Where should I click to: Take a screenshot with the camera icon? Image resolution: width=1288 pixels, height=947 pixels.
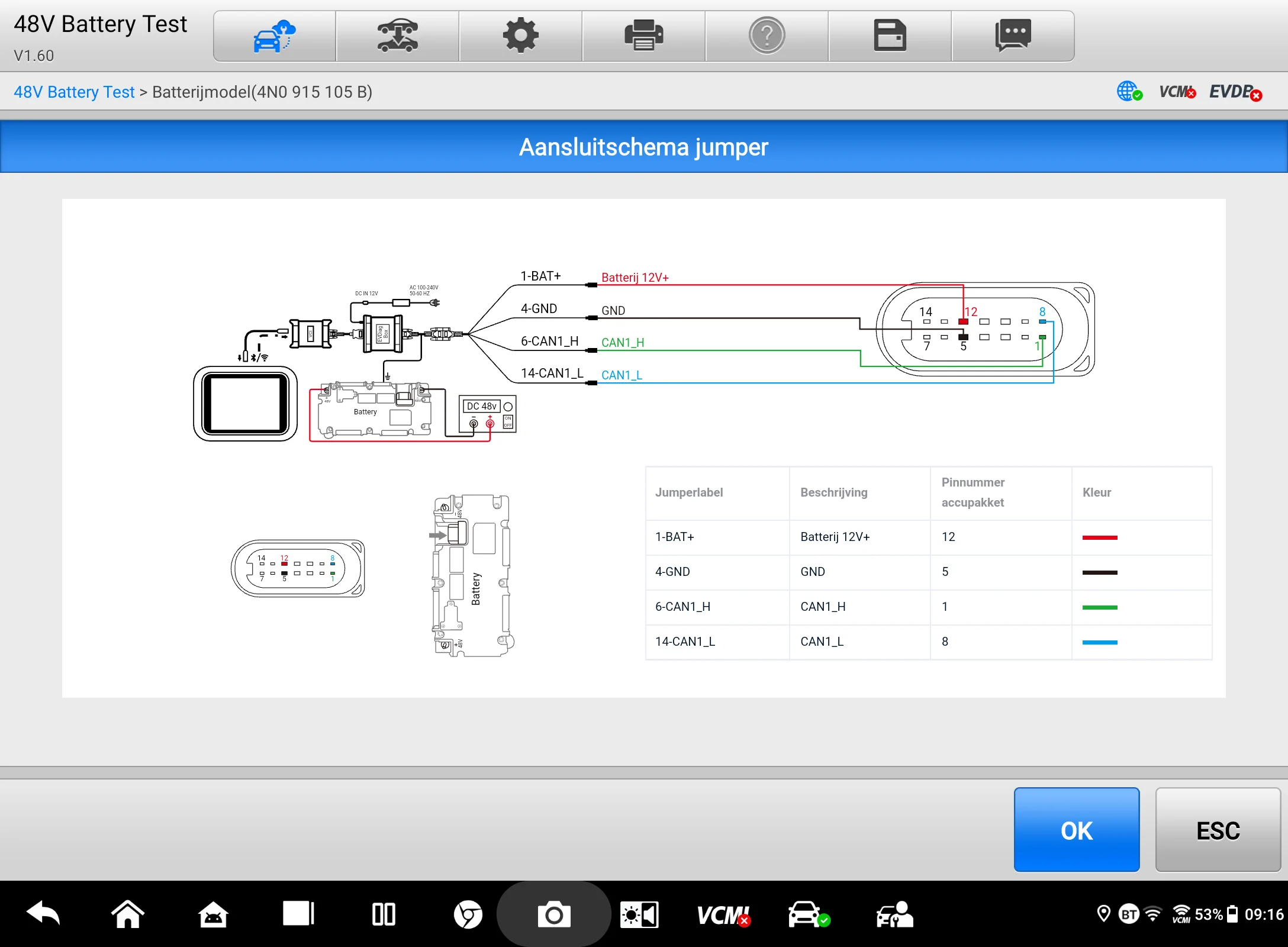pyautogui.click(x=554, y=914)
